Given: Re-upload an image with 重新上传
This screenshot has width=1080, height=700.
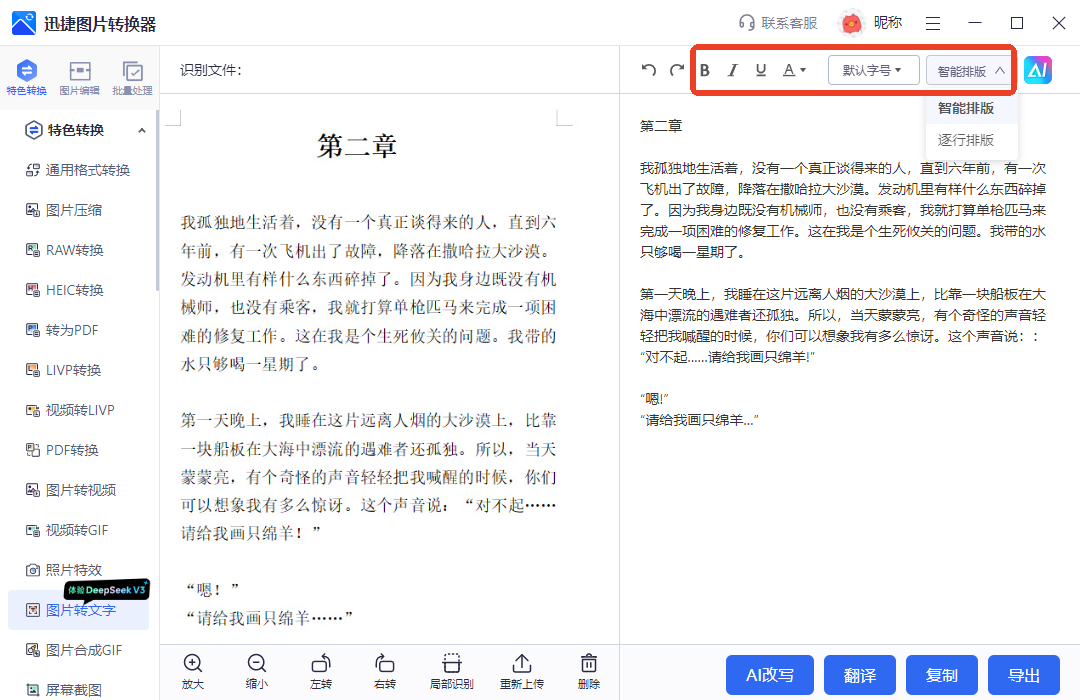Looking at the screenshot, I should [x=521, y=672].
